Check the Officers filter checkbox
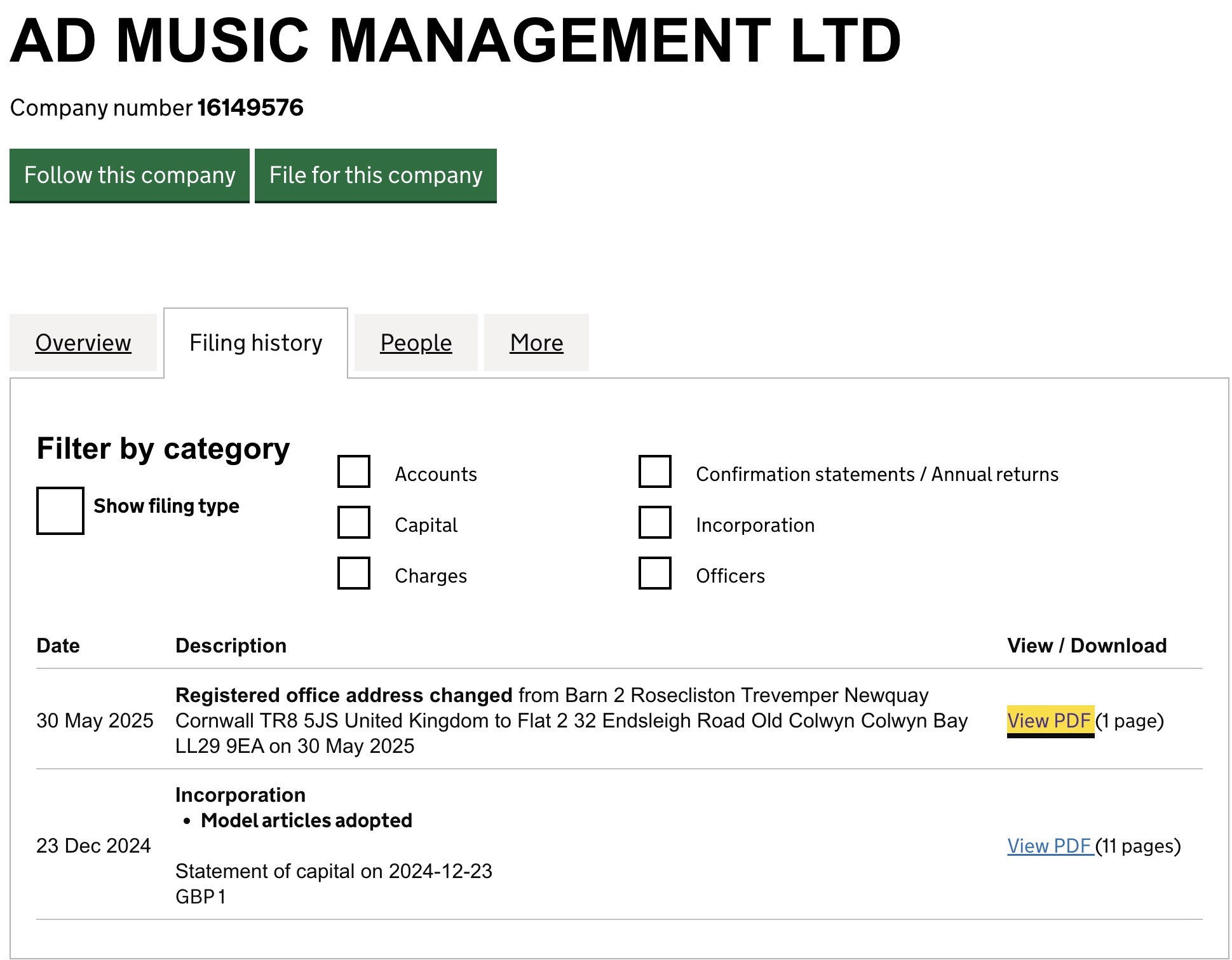 coord(655,573)
